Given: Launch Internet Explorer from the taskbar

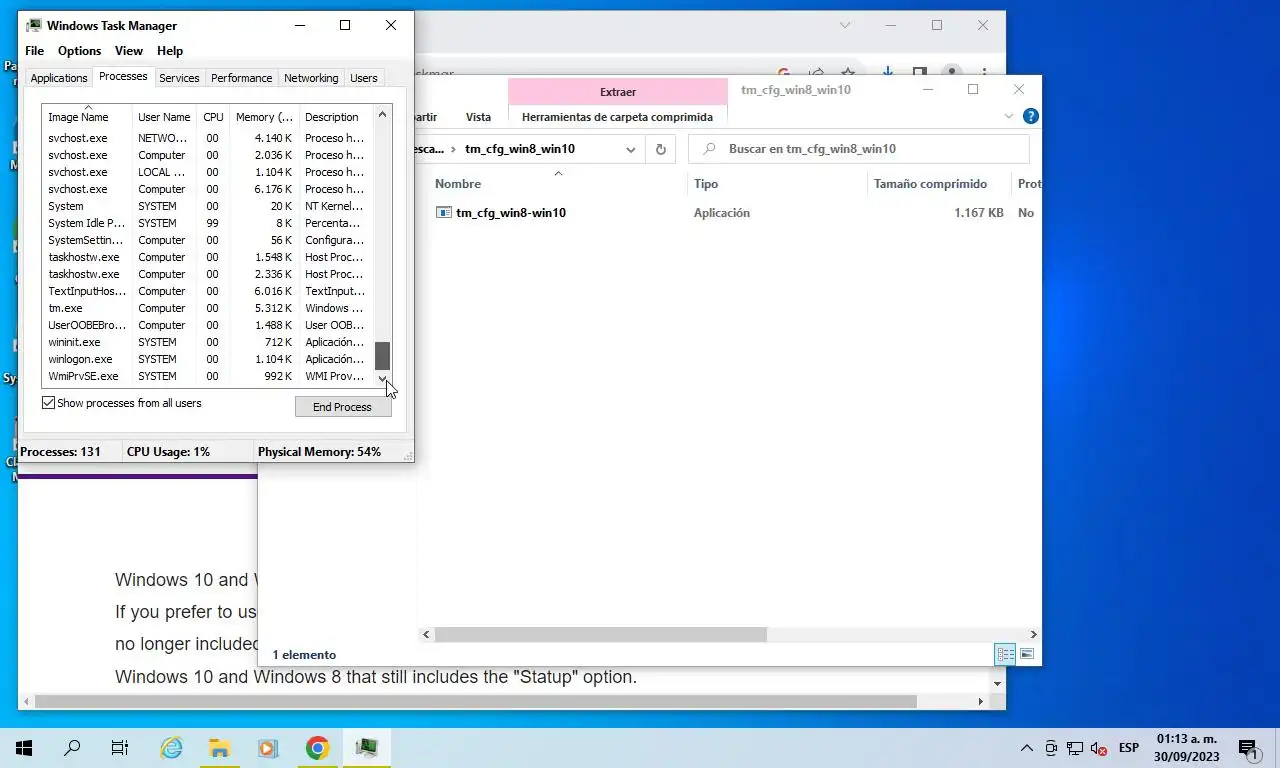Looking at the screenshot, I should click(x=171, y=748).
